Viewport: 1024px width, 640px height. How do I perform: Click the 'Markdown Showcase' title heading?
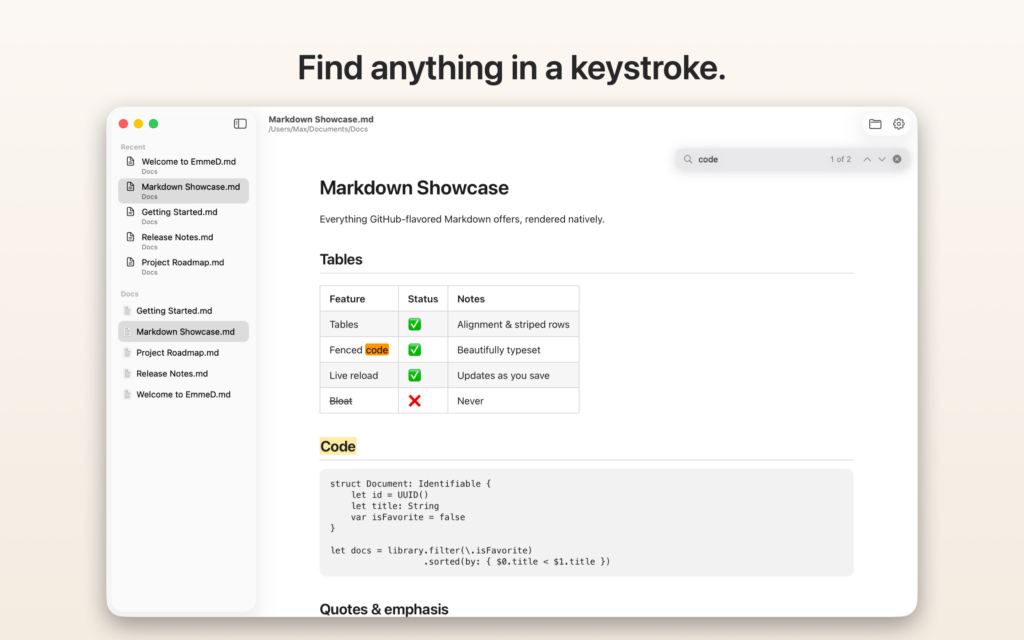pos(414,188)
